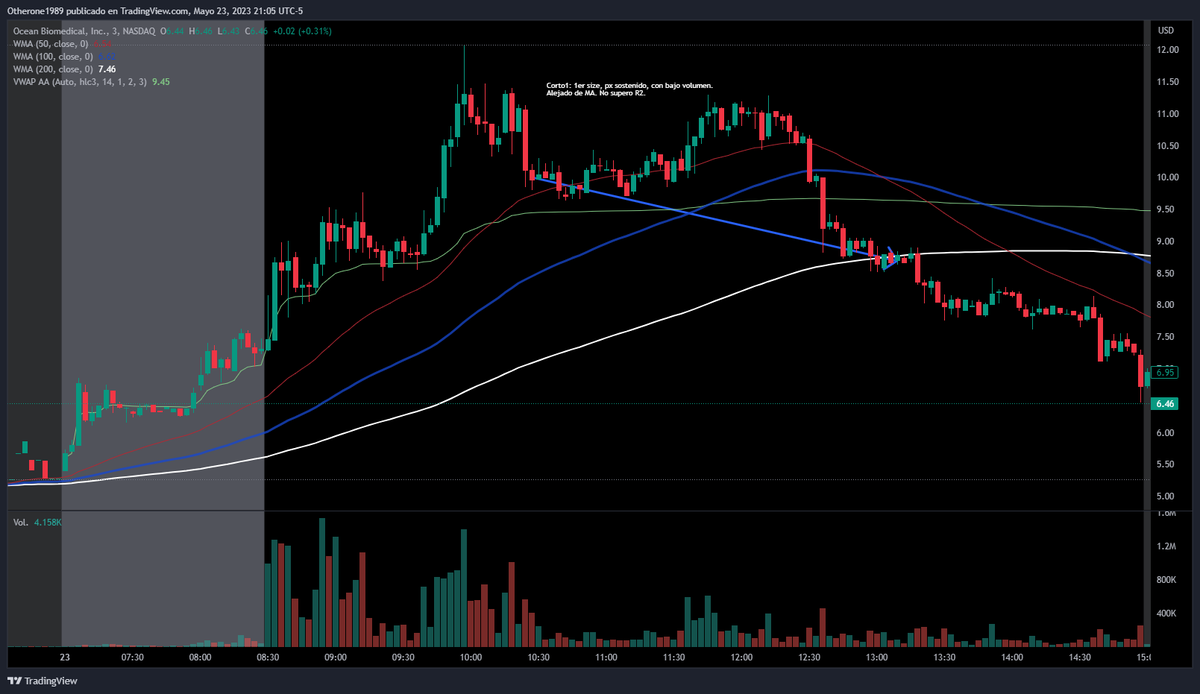
Task: Click the outlined price tag 6.95
Action: pyautogui.click(x=1164, y=372)
